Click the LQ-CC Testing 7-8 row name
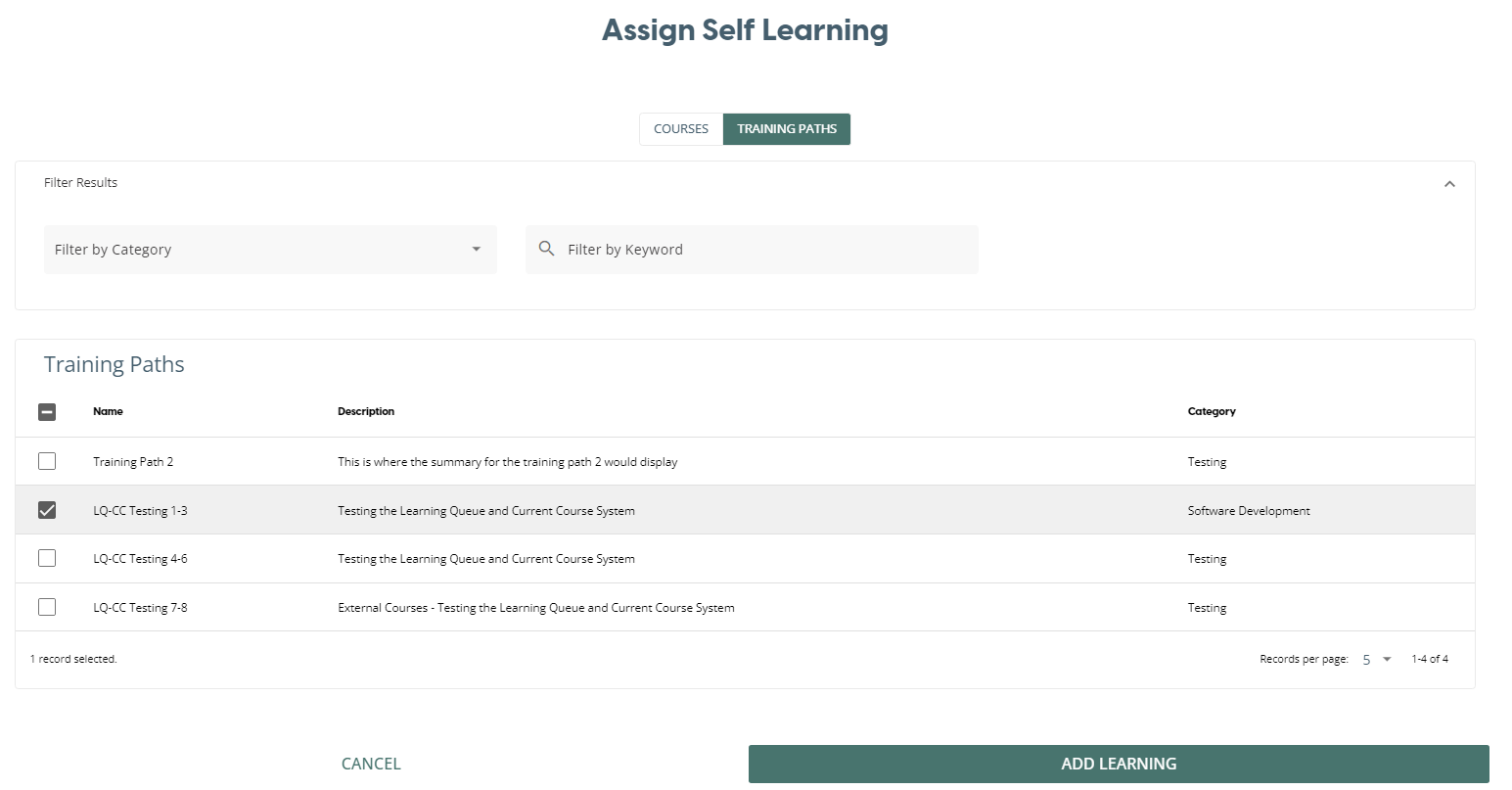Screen dimensions: 1512x790 pyautogui.click(x=140, y=608)
